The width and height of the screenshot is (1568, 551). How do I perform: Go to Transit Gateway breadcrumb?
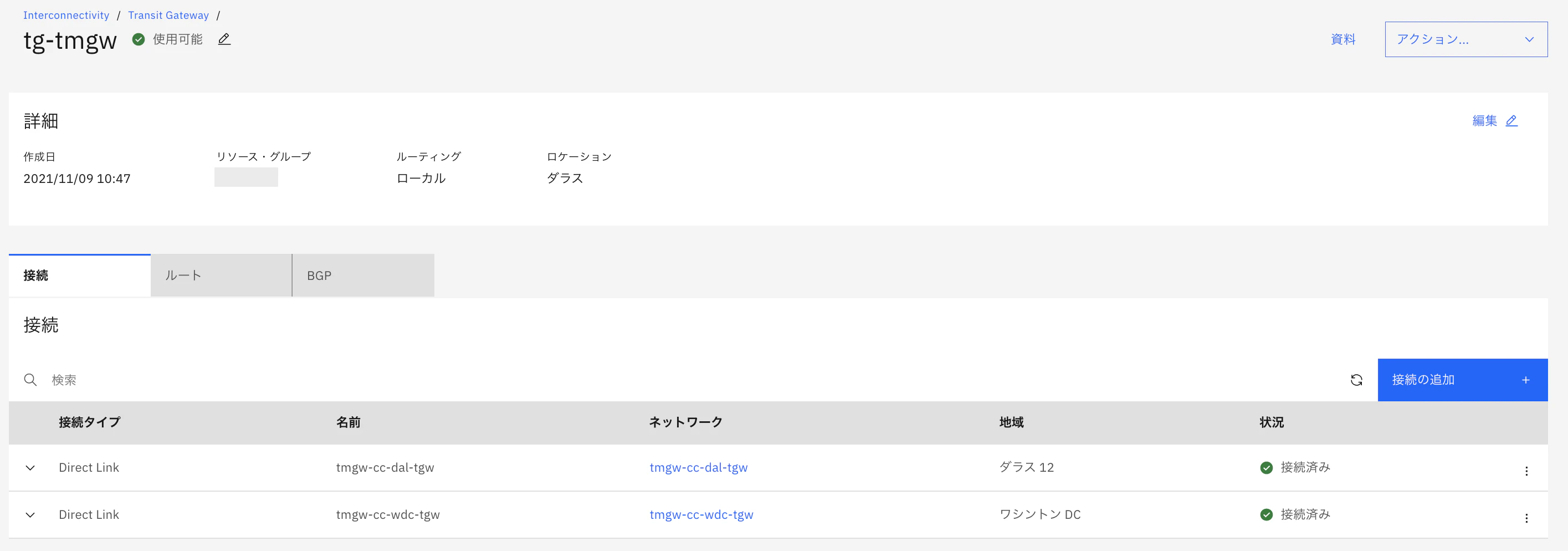168,15
